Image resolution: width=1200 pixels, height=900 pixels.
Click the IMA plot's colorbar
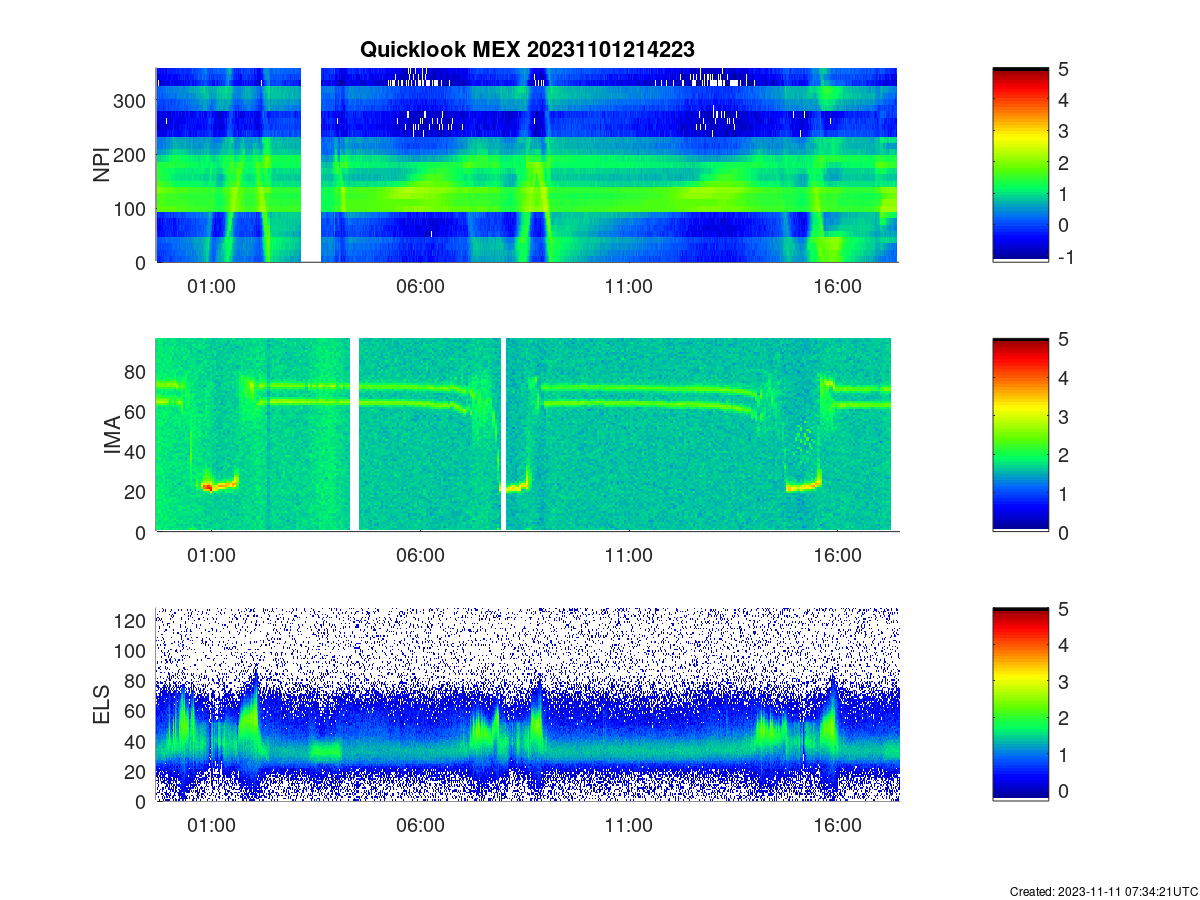(x=1021, y=435)
